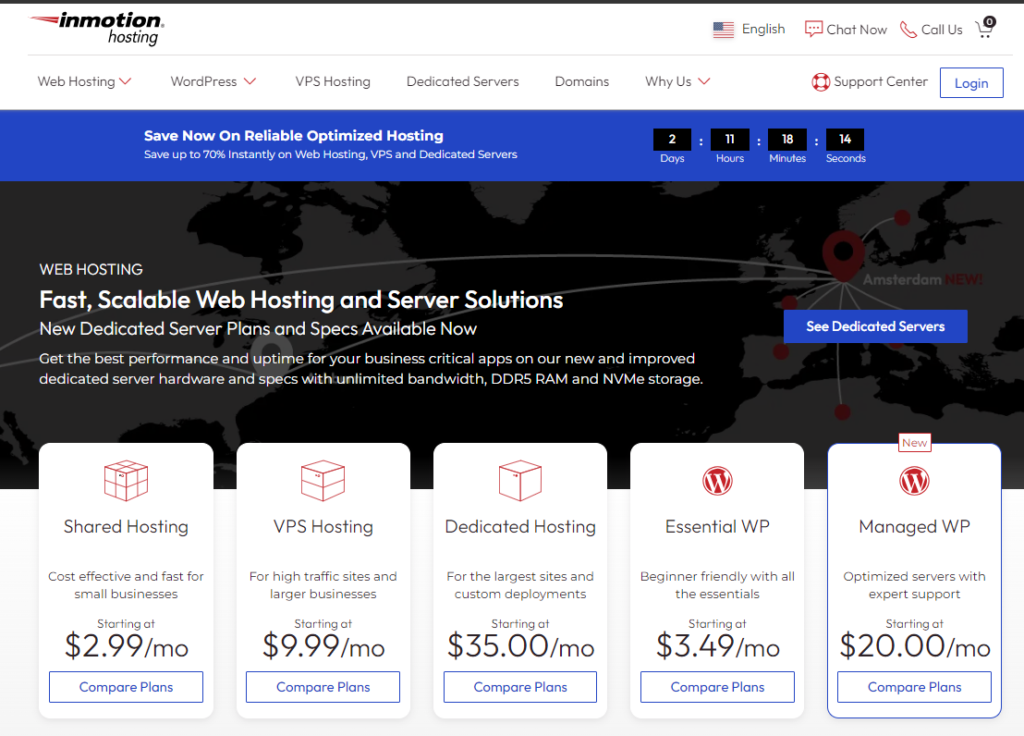Compare Plans for Dedicated Hosting
Image resolution: width=1024 pixels, height=736 pixels.
[520, 687]
